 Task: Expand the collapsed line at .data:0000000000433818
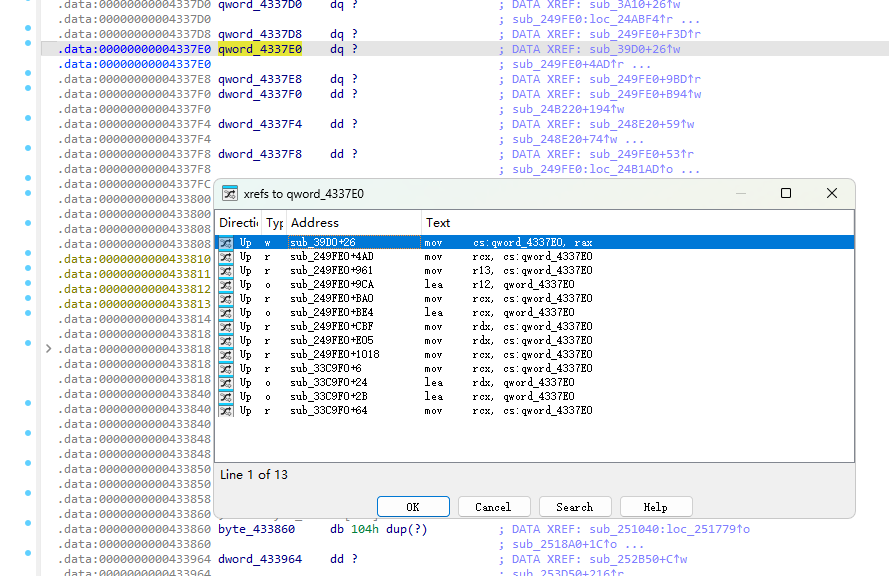[49, 349]
